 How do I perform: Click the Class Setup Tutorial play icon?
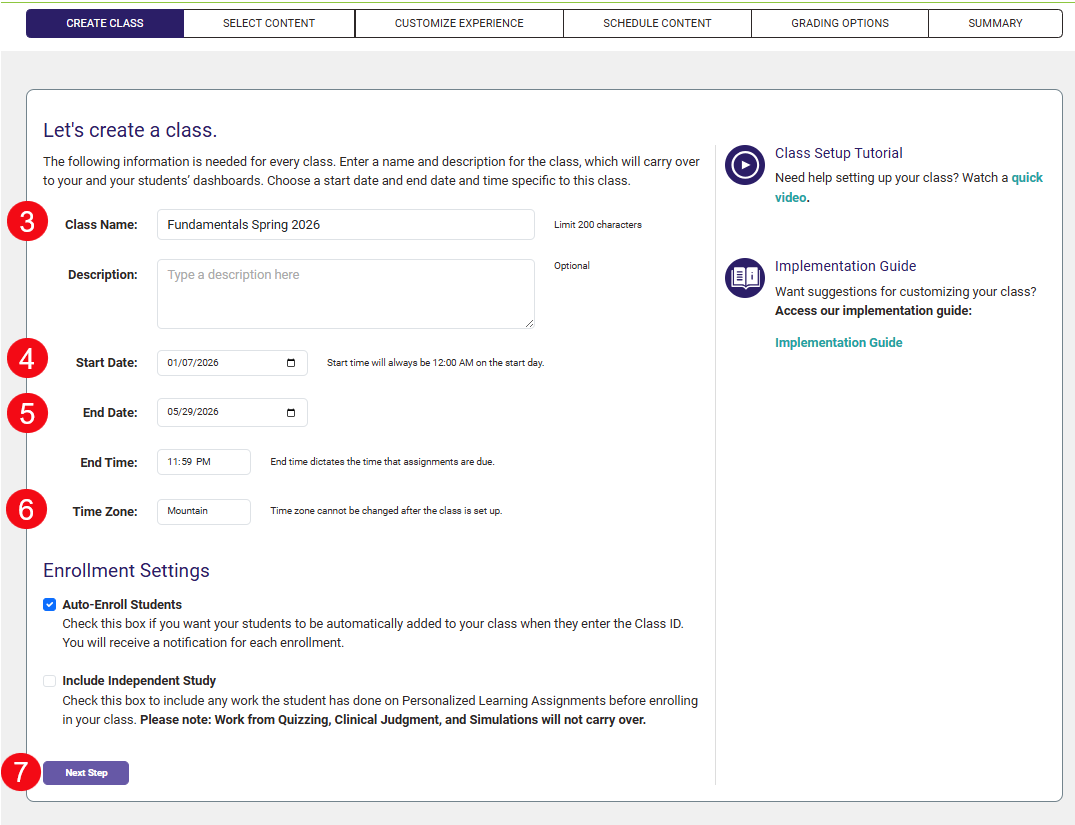pyautogui.click(x=744, y=165)
